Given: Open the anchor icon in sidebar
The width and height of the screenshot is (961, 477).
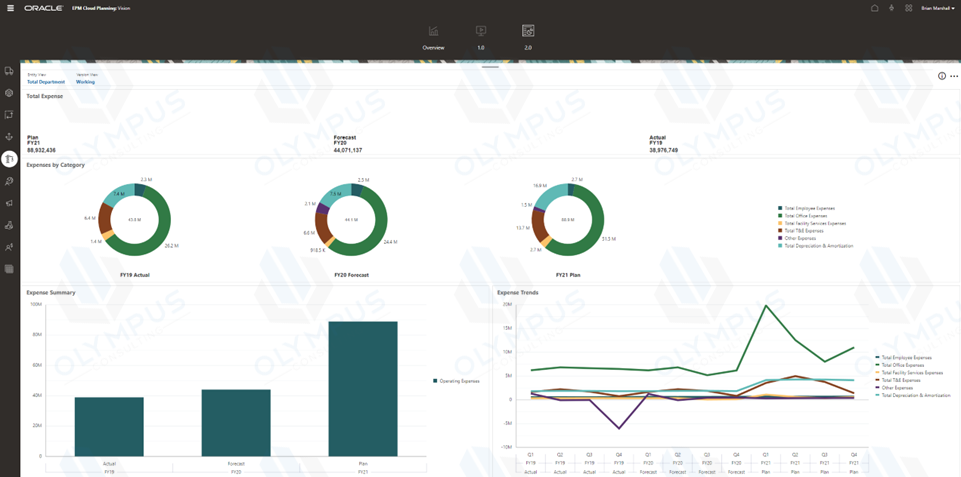Looking at the screenshot, I should pyautogui.click(x=9, y=137).
